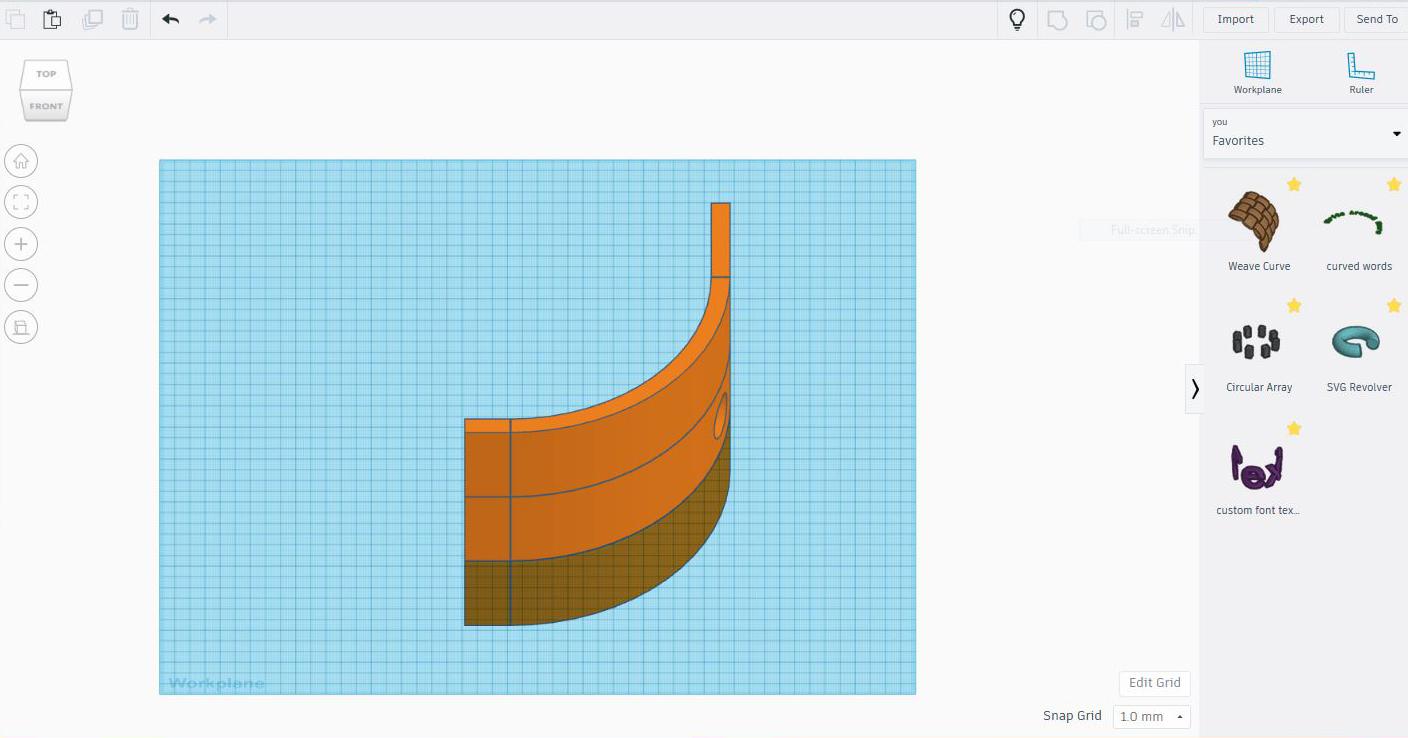
Task: Expand the Favorites shape category dropdown
Action: 1305,134
